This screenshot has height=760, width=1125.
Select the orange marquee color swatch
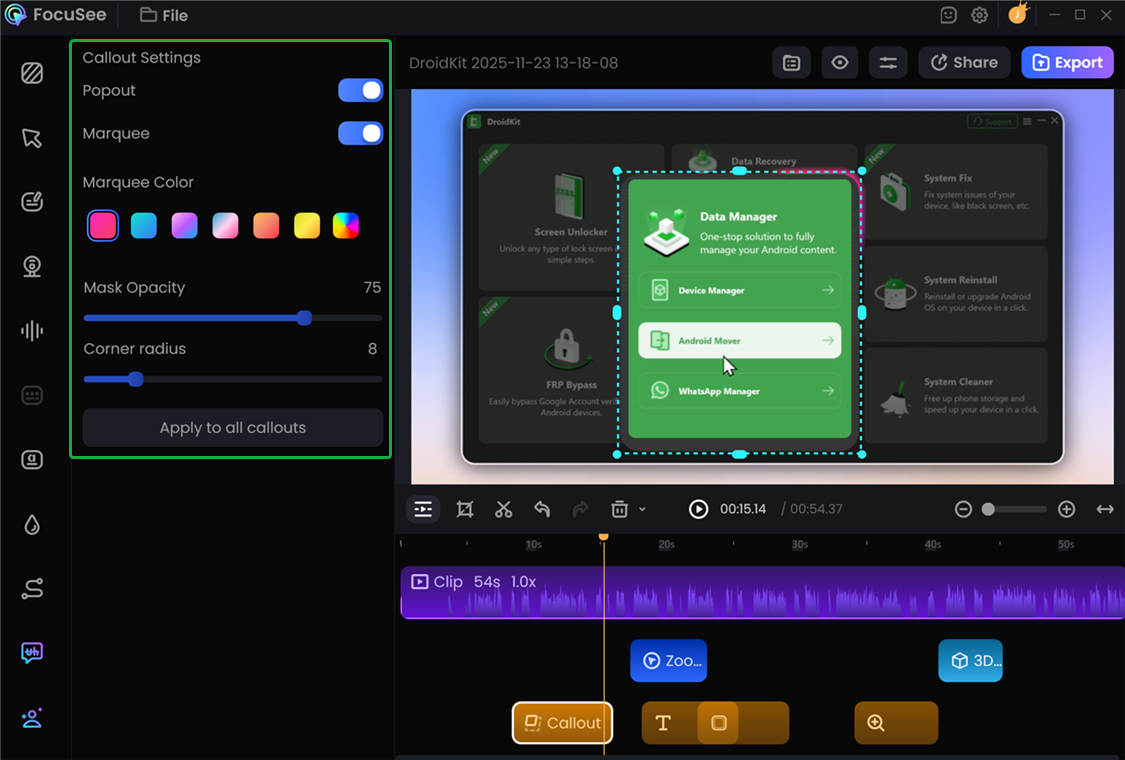[266, 225]
